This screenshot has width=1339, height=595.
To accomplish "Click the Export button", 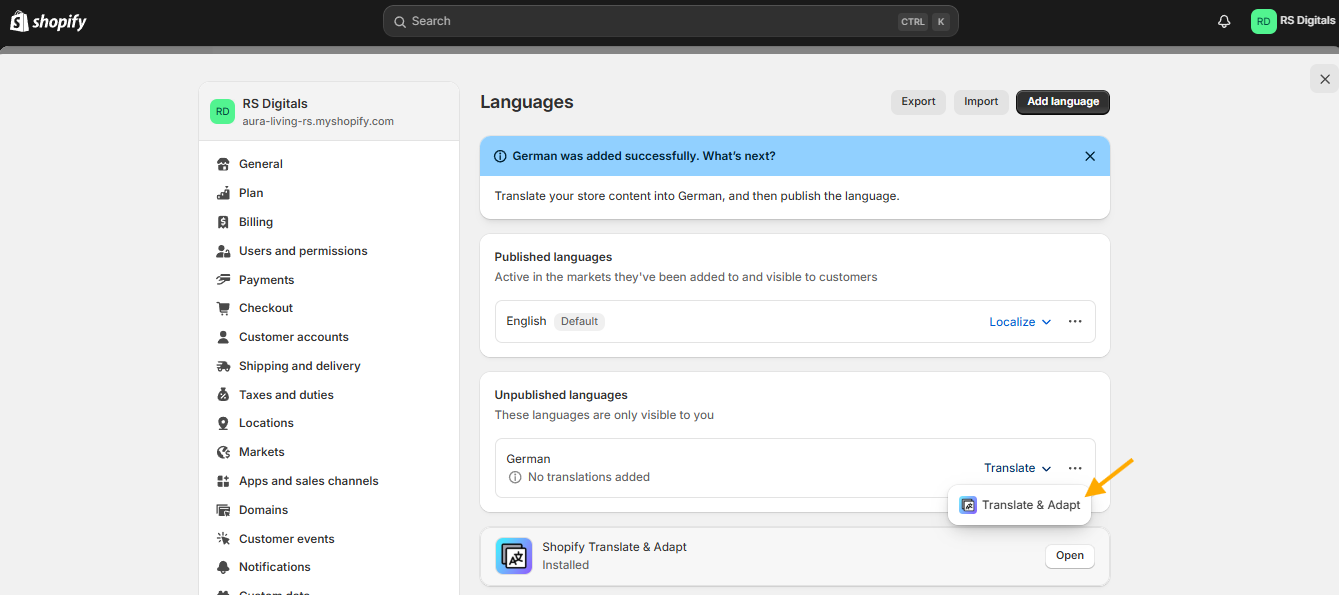I will pos(918,102).
